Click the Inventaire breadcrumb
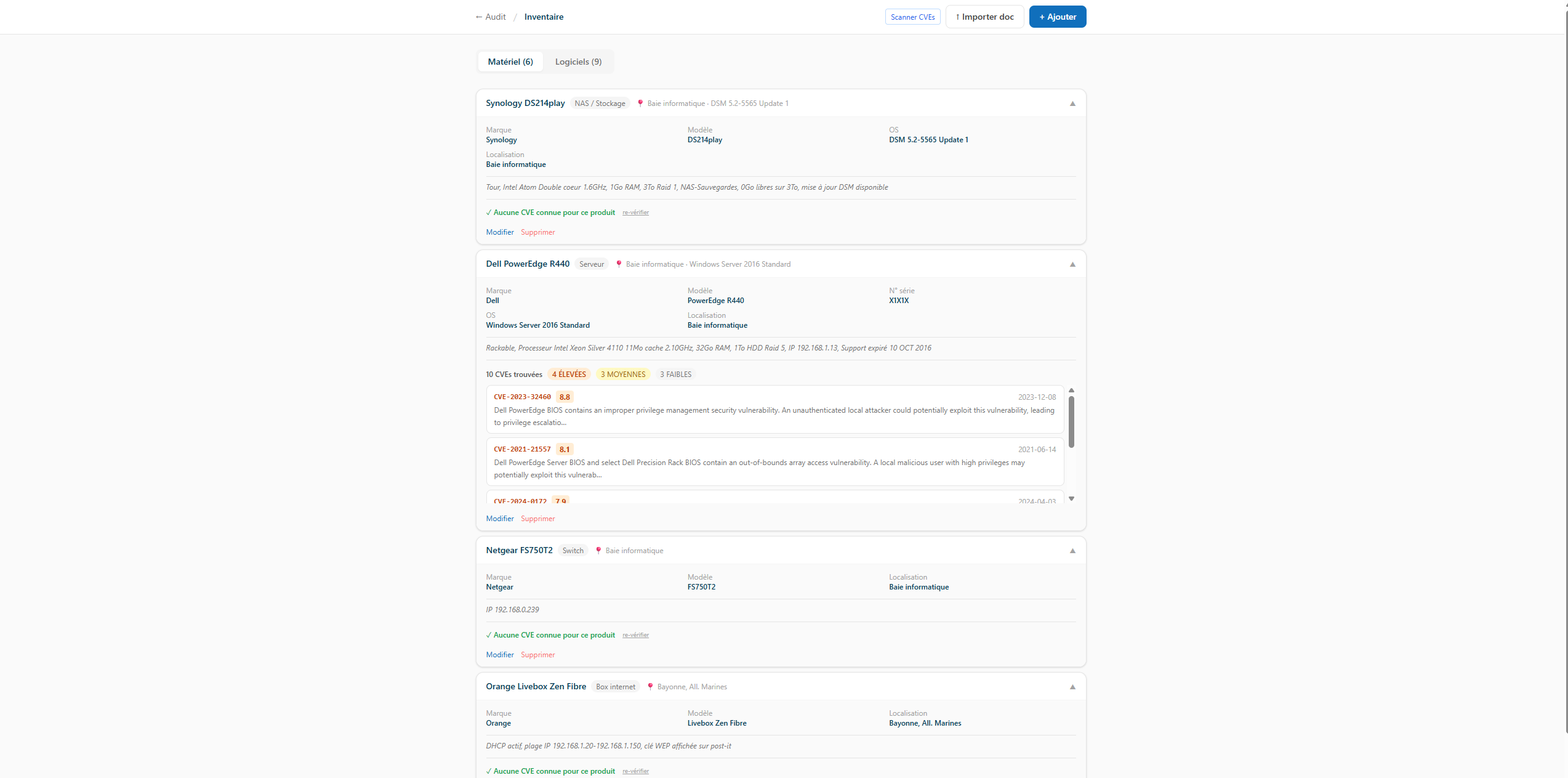This screenshot has height=778, width=1568. pyautogui.click(x=544, y=17)
